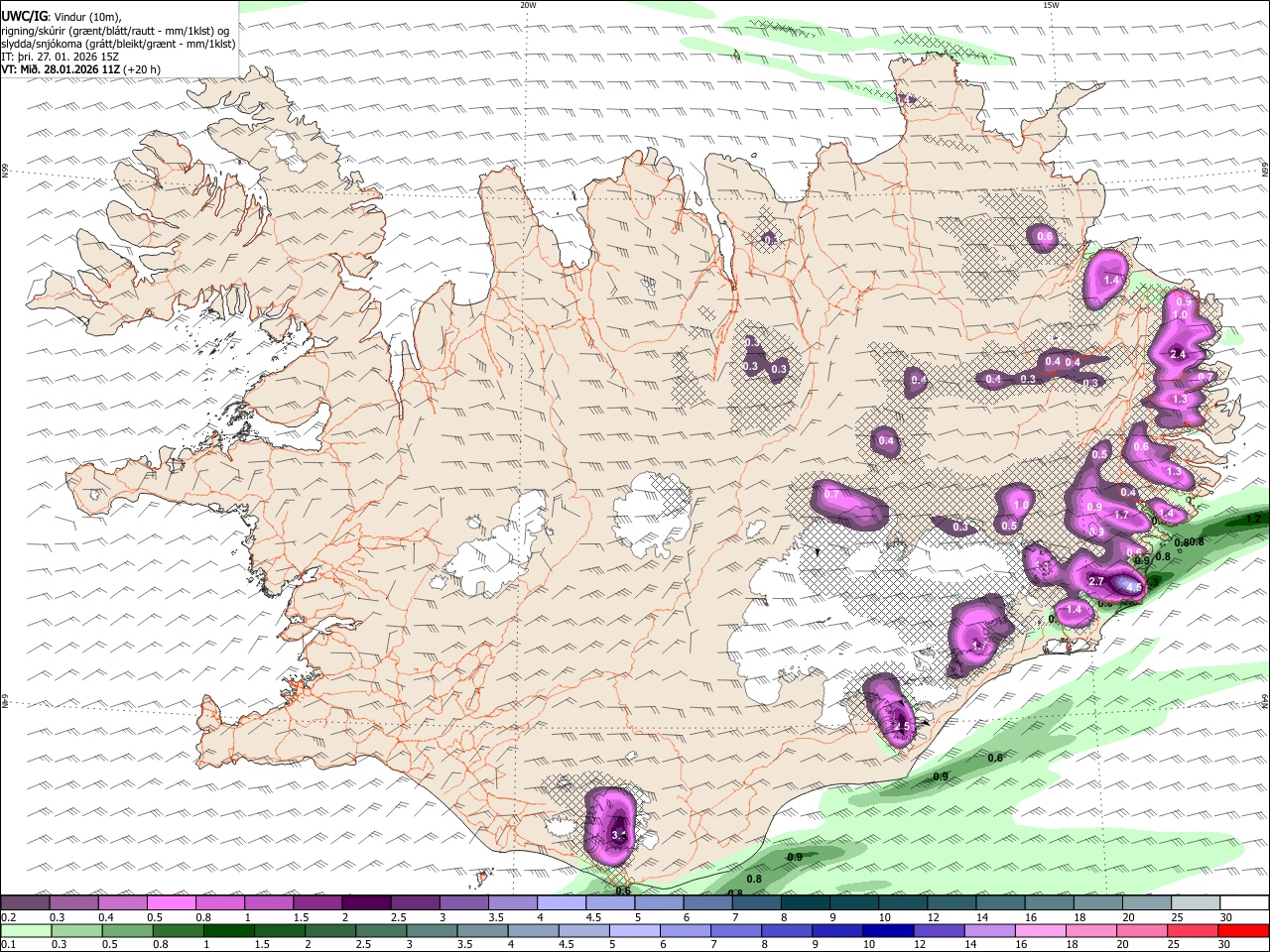1270x952 pixels.
Task: Select the red swatch labeled 30, lower row
Action: [x=1244, y=930]
